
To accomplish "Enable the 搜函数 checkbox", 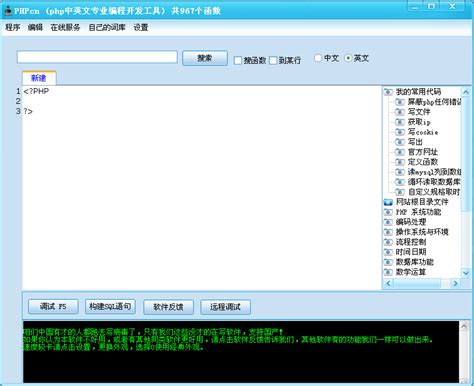I will (238, 60).
